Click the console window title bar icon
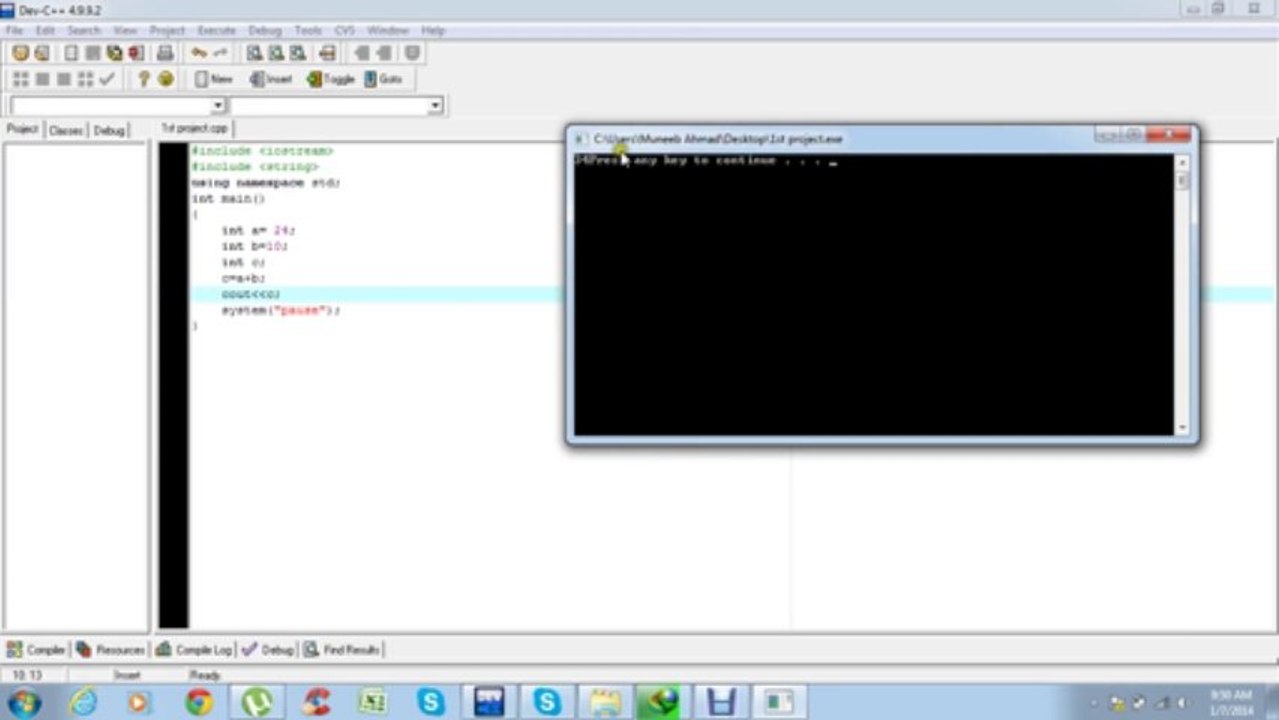 (x=580, y=139)
